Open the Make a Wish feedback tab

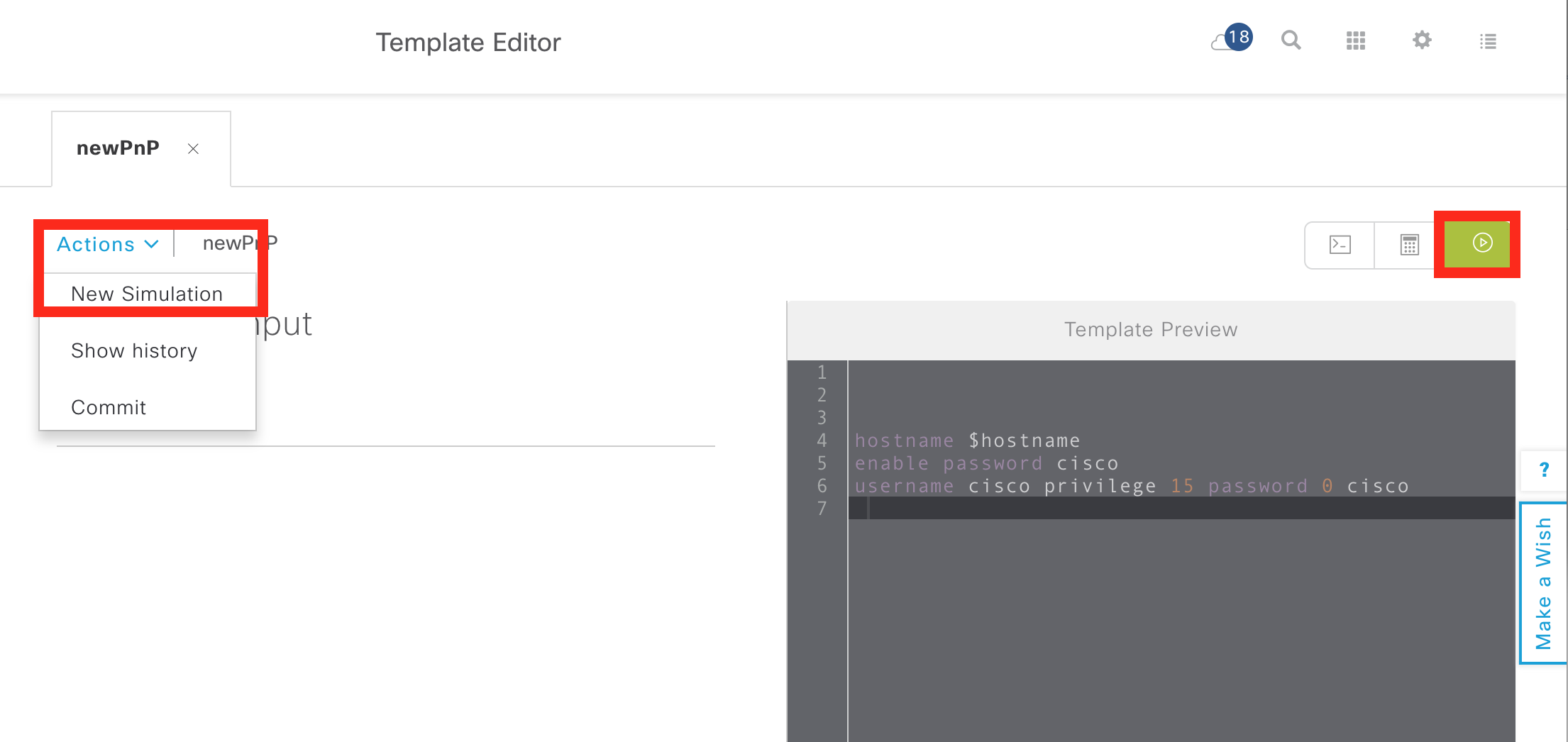tap(1543, 583)
